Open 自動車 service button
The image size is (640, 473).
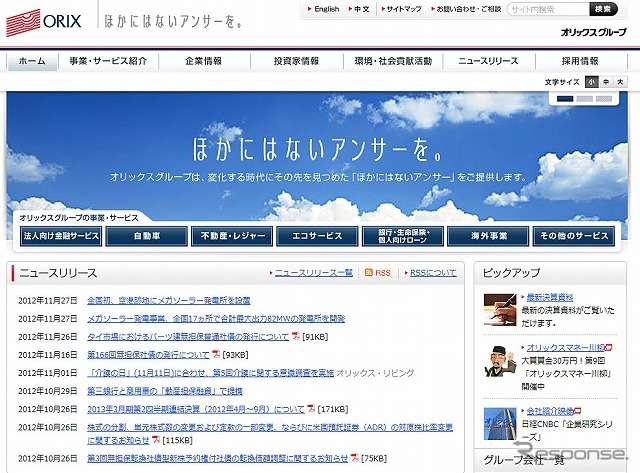147,236
